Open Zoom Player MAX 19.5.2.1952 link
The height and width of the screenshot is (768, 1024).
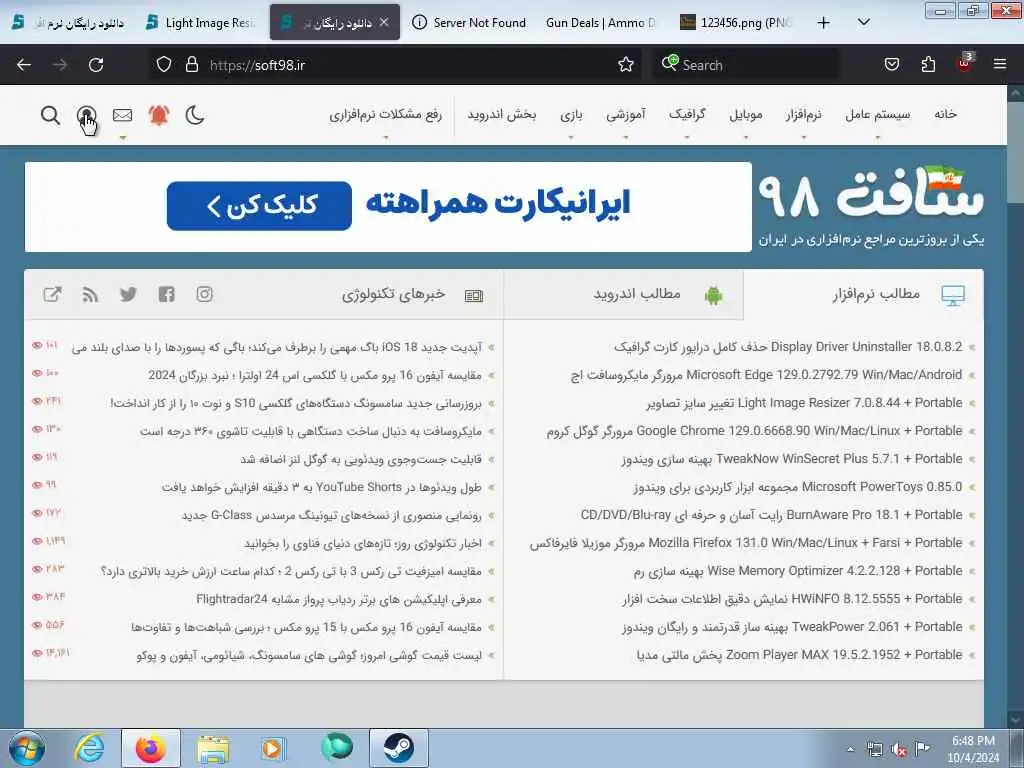coord(799,655)
